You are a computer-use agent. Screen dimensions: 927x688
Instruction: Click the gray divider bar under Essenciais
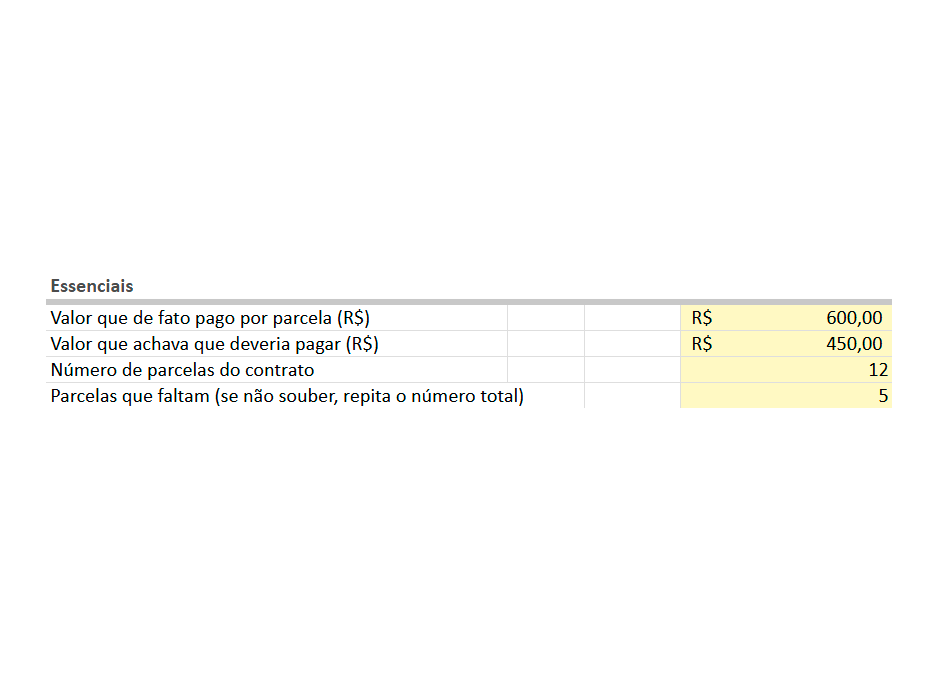pos(470,301)
